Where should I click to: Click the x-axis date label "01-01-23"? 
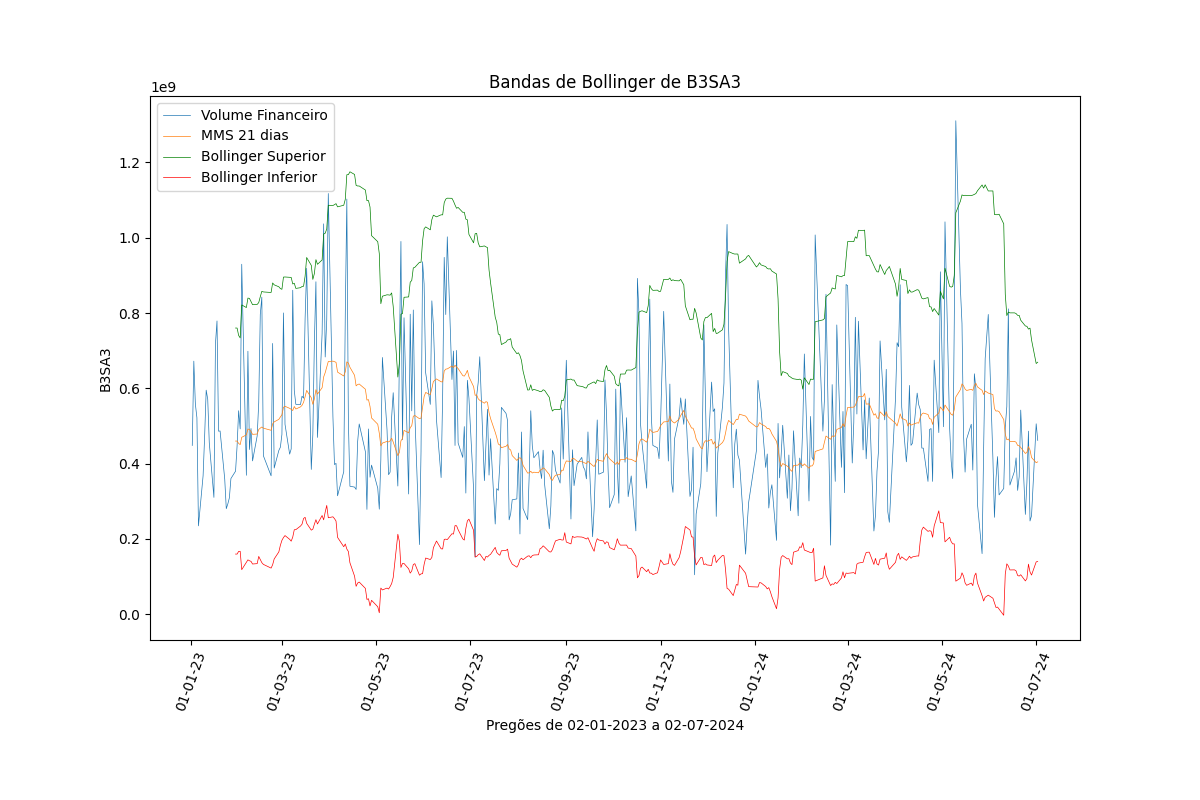[x=189, y=681]
